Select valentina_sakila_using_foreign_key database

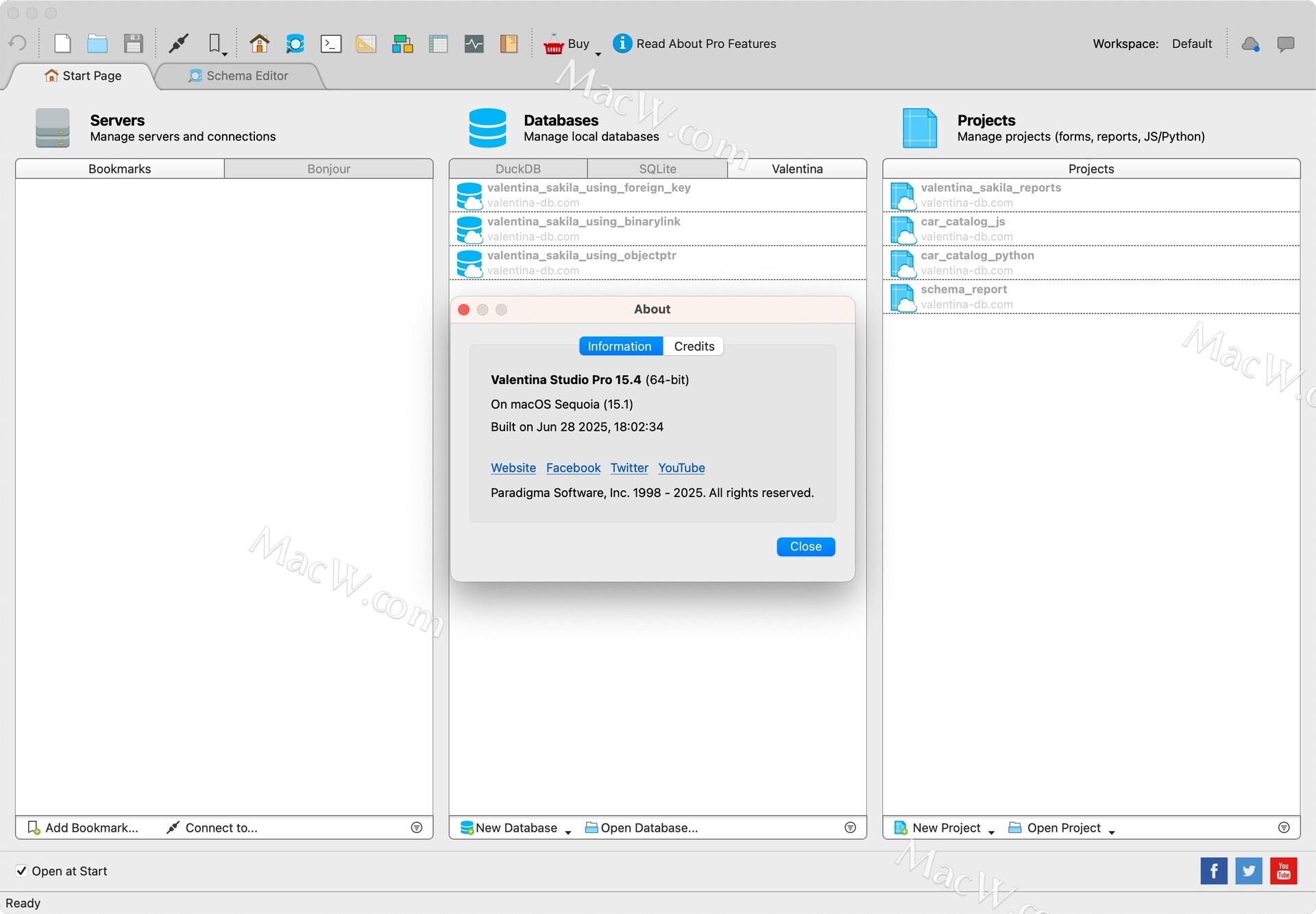(658, 195)
